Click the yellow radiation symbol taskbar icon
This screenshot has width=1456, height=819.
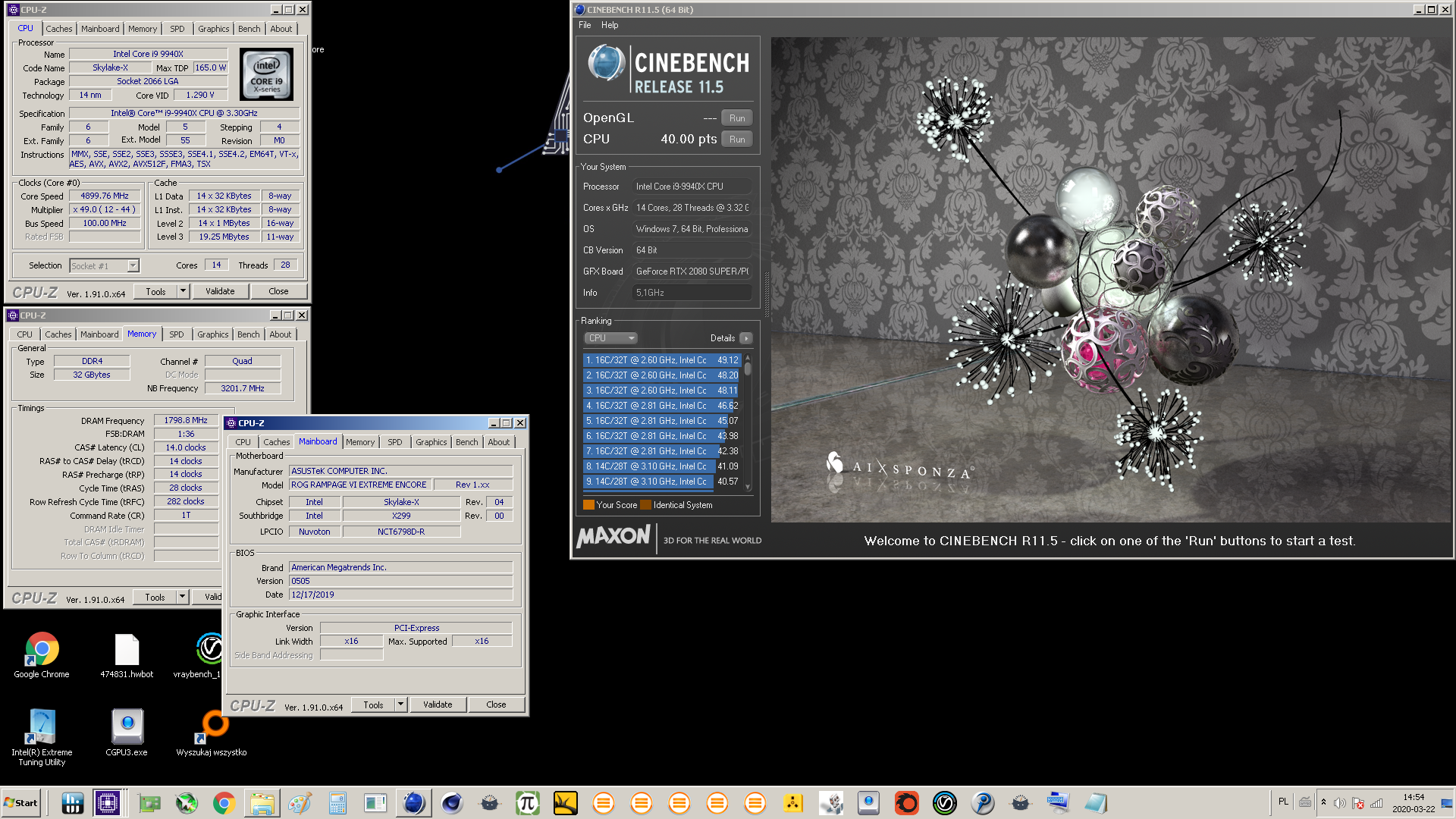[x=792, y=802]
